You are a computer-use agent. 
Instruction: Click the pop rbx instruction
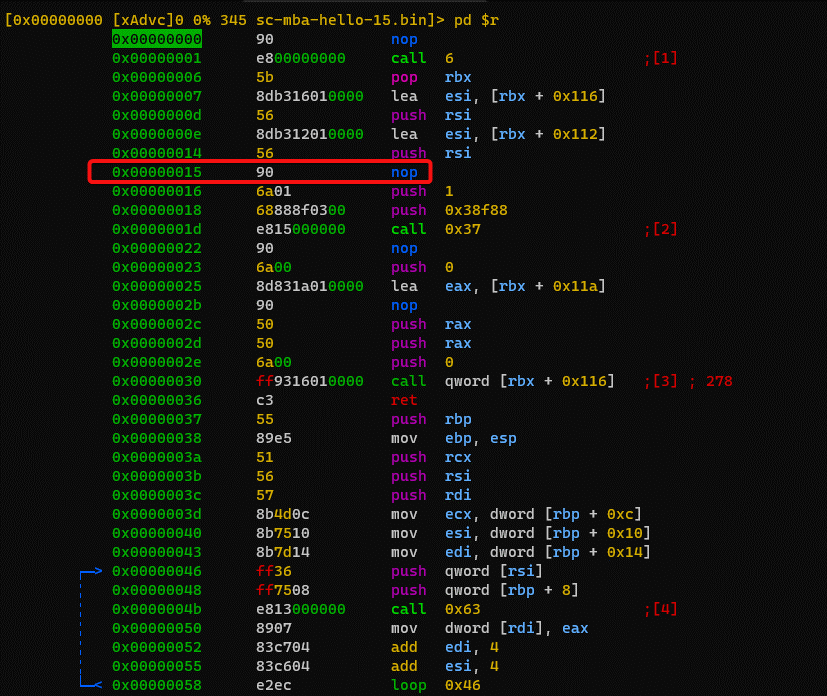coord(431,77)
